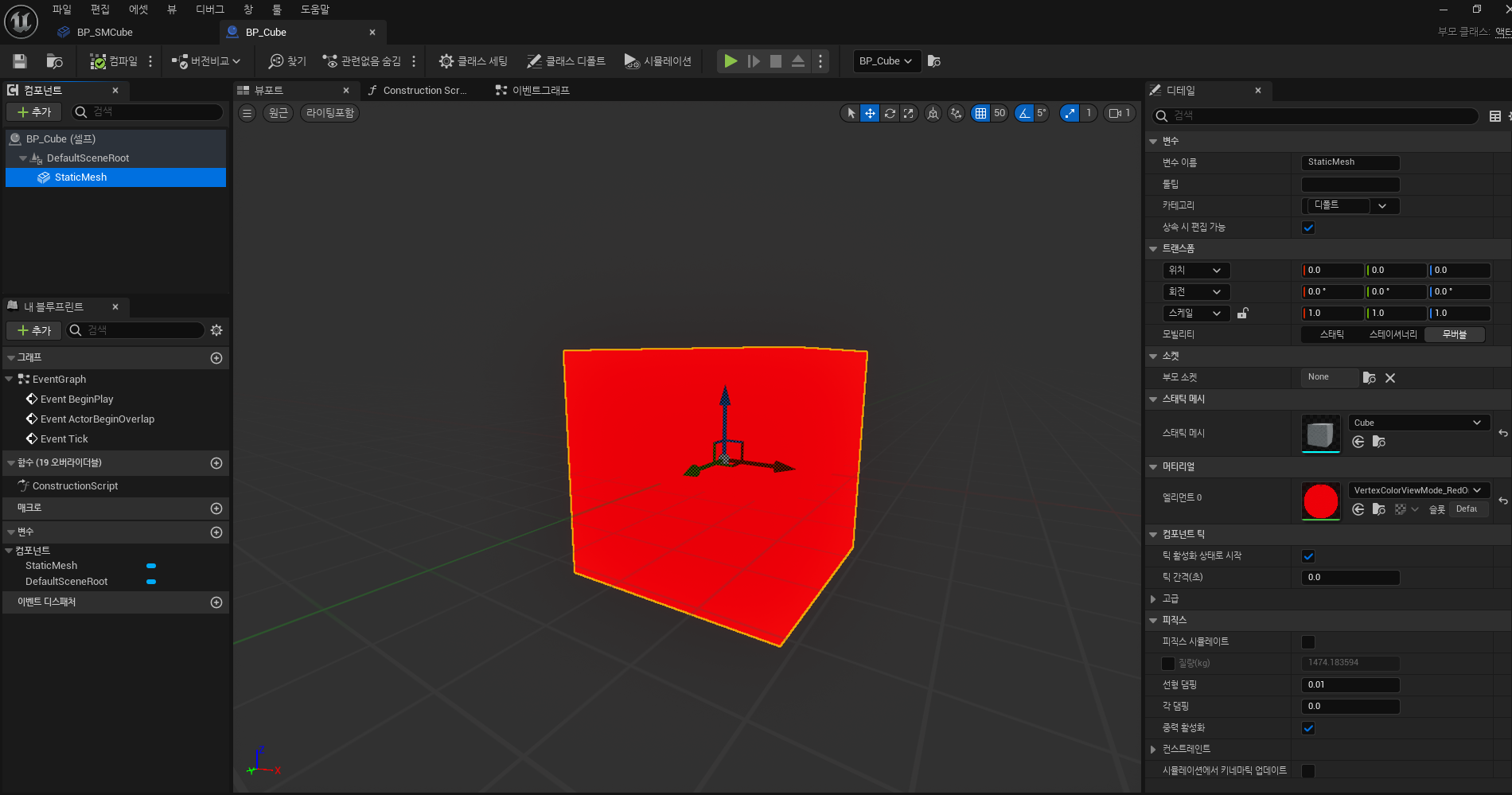The width and height of the screenshot is (1512, 795).
Task: Open VertexColorViewMode material dropdown
Action: (1418, 490)
